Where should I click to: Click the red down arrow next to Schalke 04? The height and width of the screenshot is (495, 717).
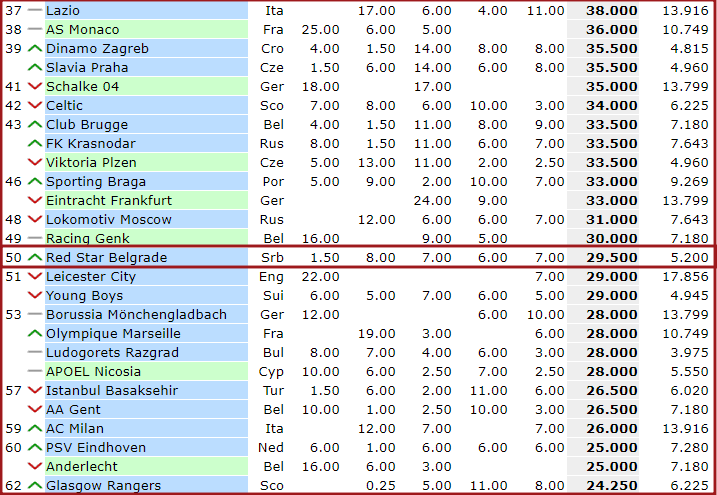click(35, 86)
